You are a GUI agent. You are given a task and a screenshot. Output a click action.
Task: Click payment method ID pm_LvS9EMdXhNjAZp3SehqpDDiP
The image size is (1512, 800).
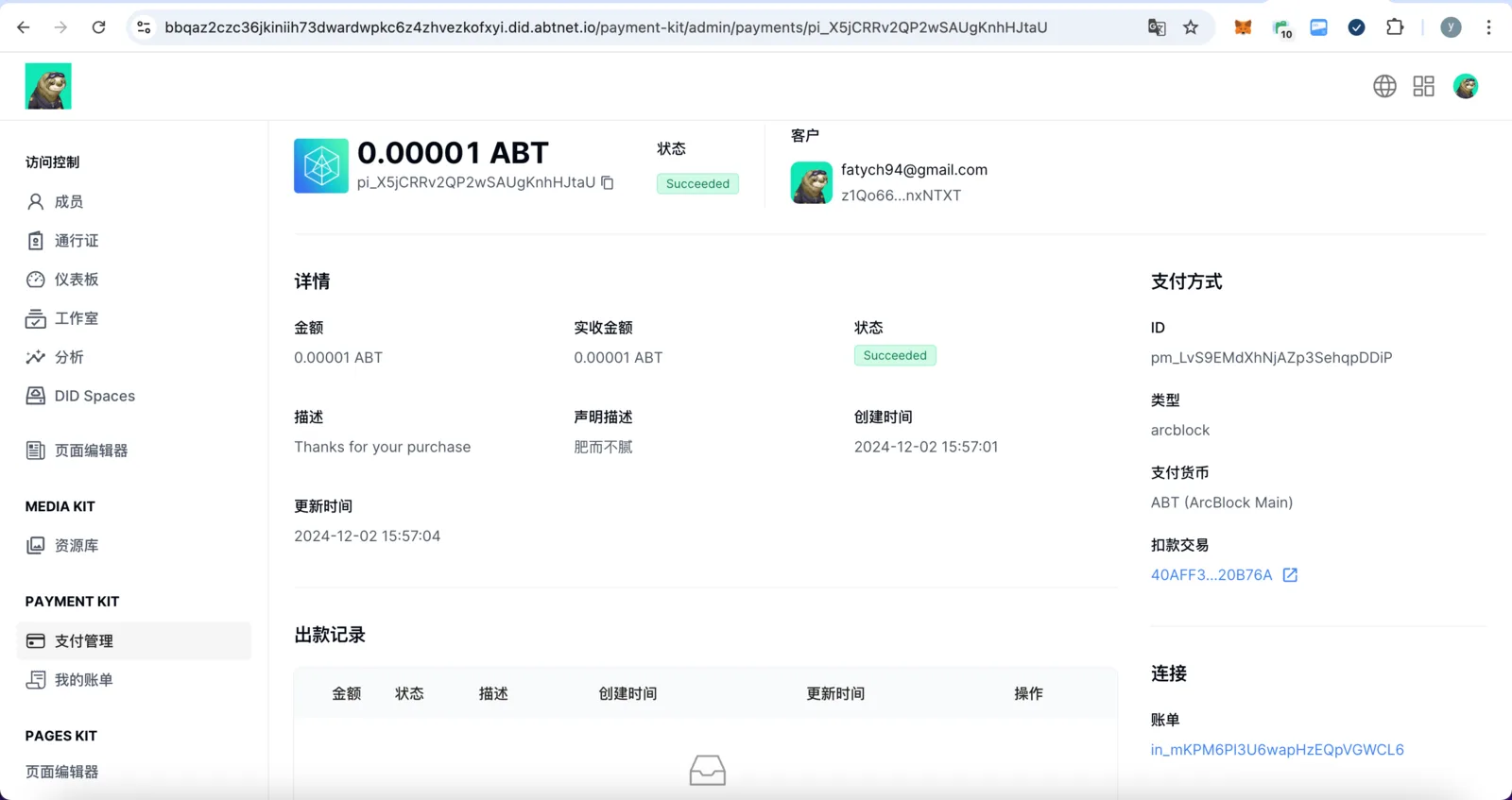tap(1271, 357)
